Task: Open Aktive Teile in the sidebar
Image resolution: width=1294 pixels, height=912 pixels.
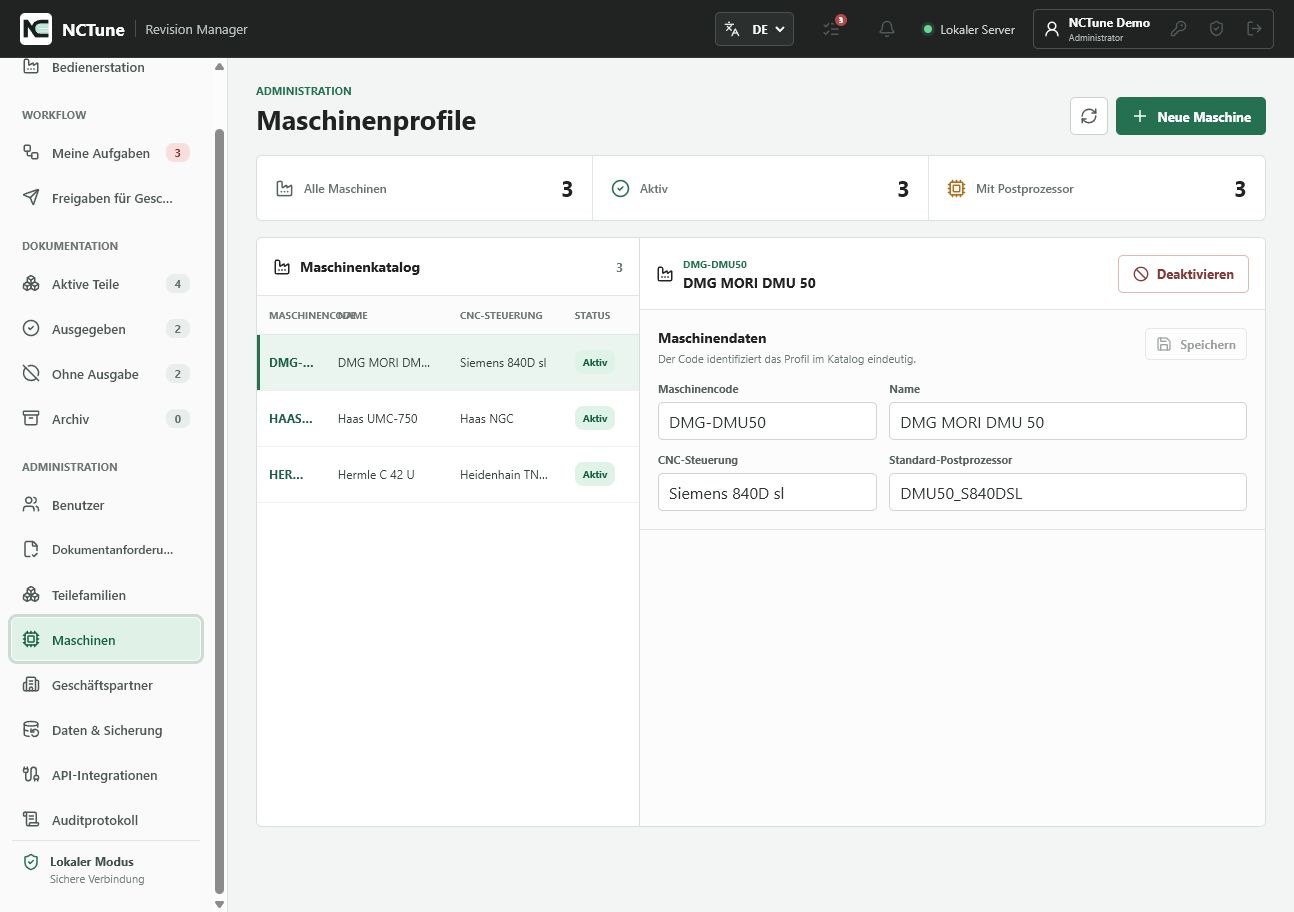Action: pos(106,284)
